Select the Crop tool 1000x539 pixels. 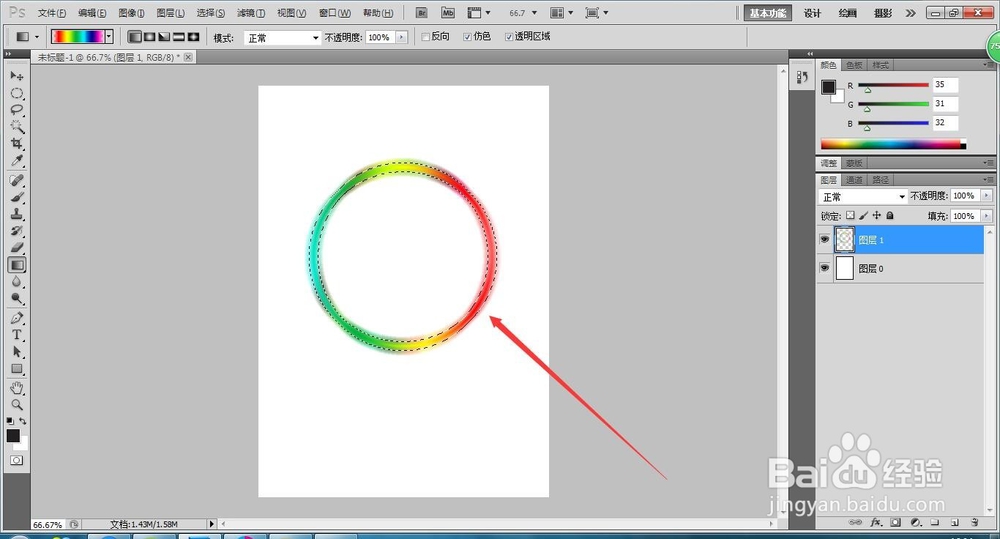click(x=17, y=144)
